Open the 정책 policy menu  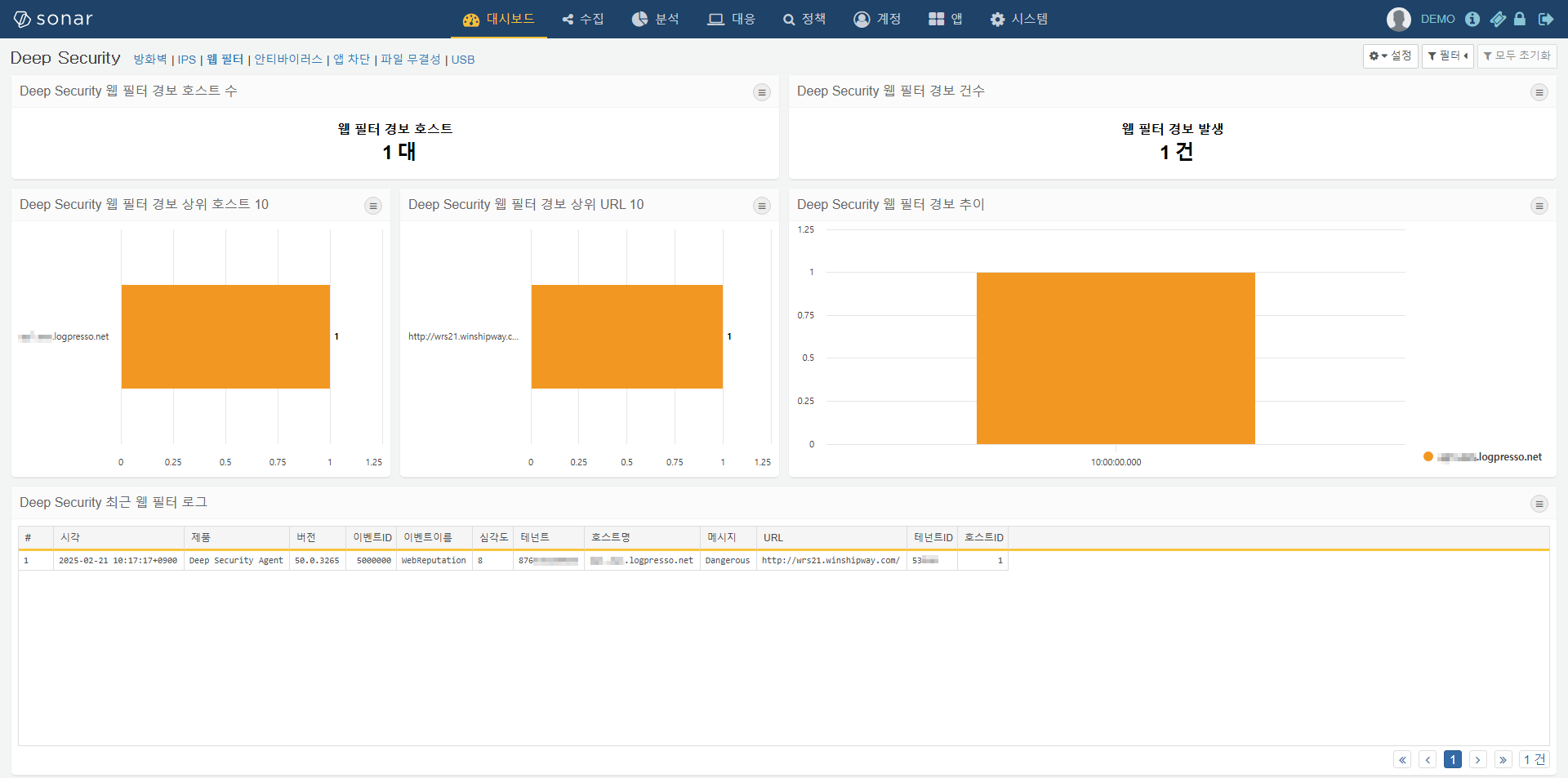point(804,19)
